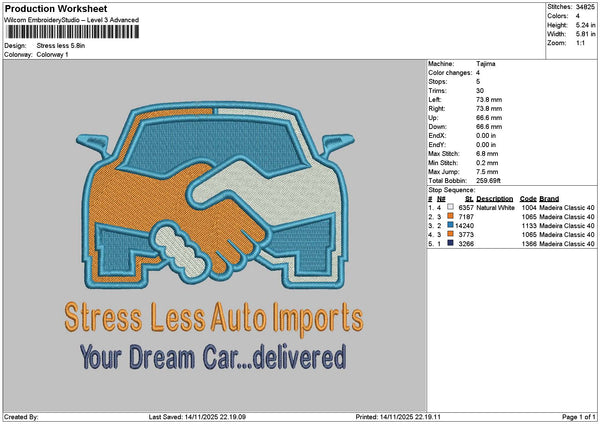This screenshot has height=424, width=600.
Task: Click the barcode under the Wilcom header
Action: coord(72,33)
